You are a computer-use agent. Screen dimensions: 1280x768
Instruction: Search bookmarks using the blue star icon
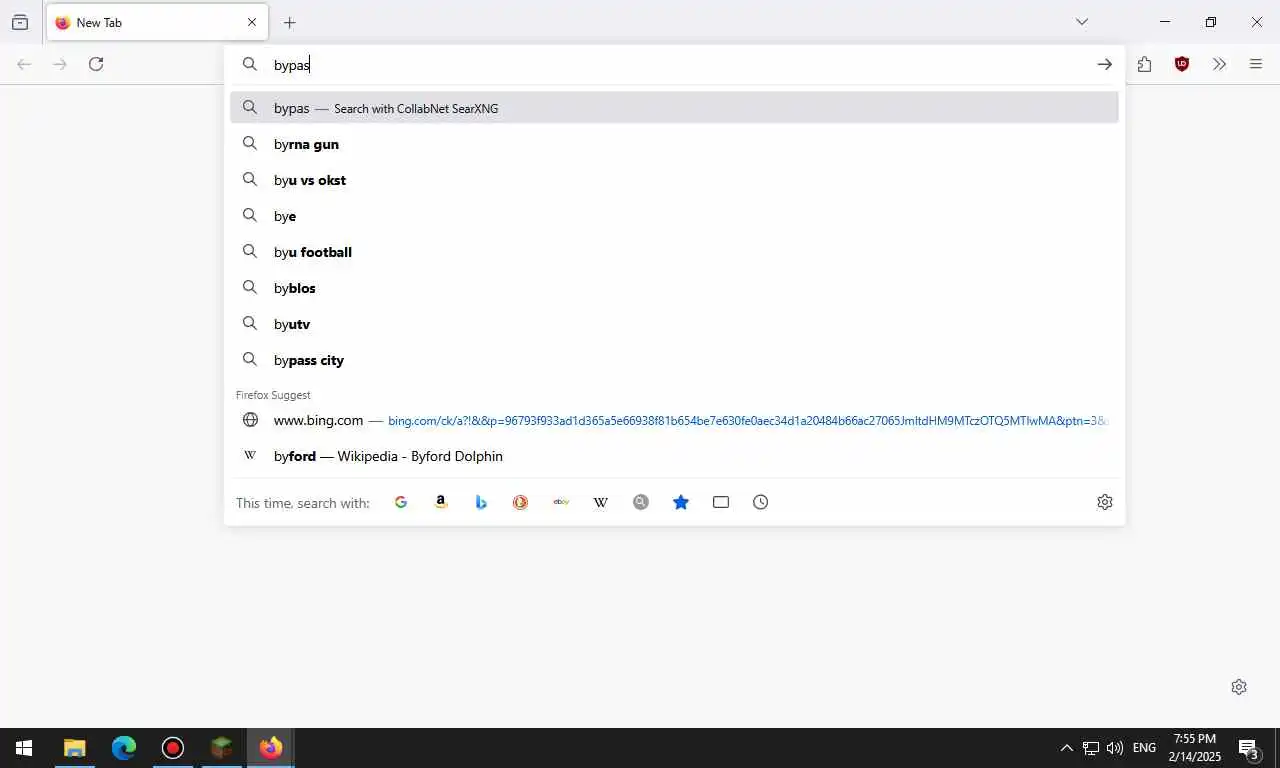(x=681, y=502)
